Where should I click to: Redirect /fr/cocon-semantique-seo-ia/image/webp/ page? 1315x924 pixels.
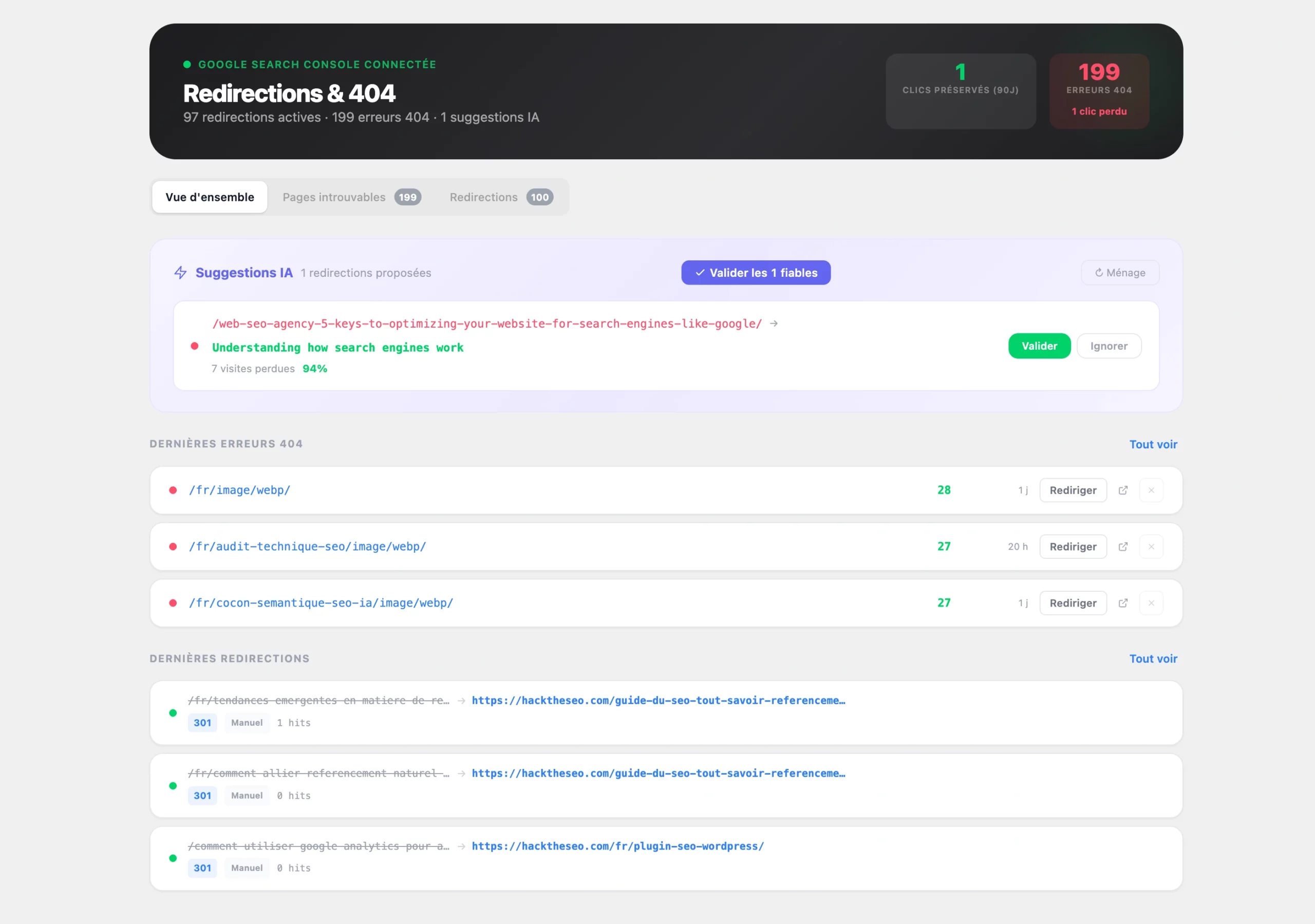point(1073,602)
